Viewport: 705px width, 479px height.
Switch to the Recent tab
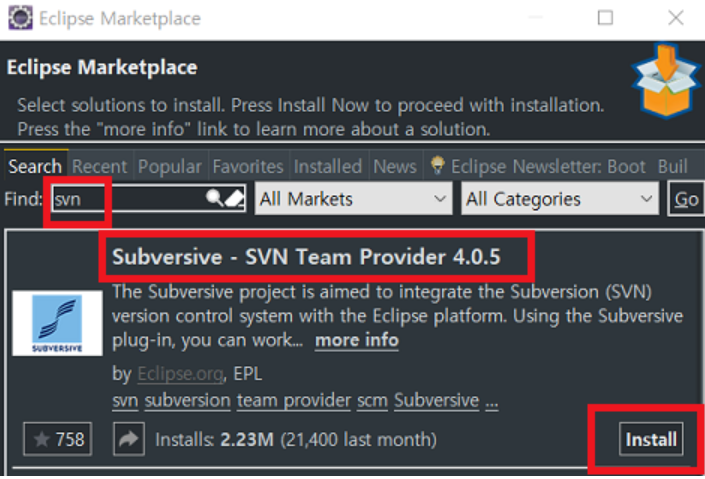click(x=99, y=166)
